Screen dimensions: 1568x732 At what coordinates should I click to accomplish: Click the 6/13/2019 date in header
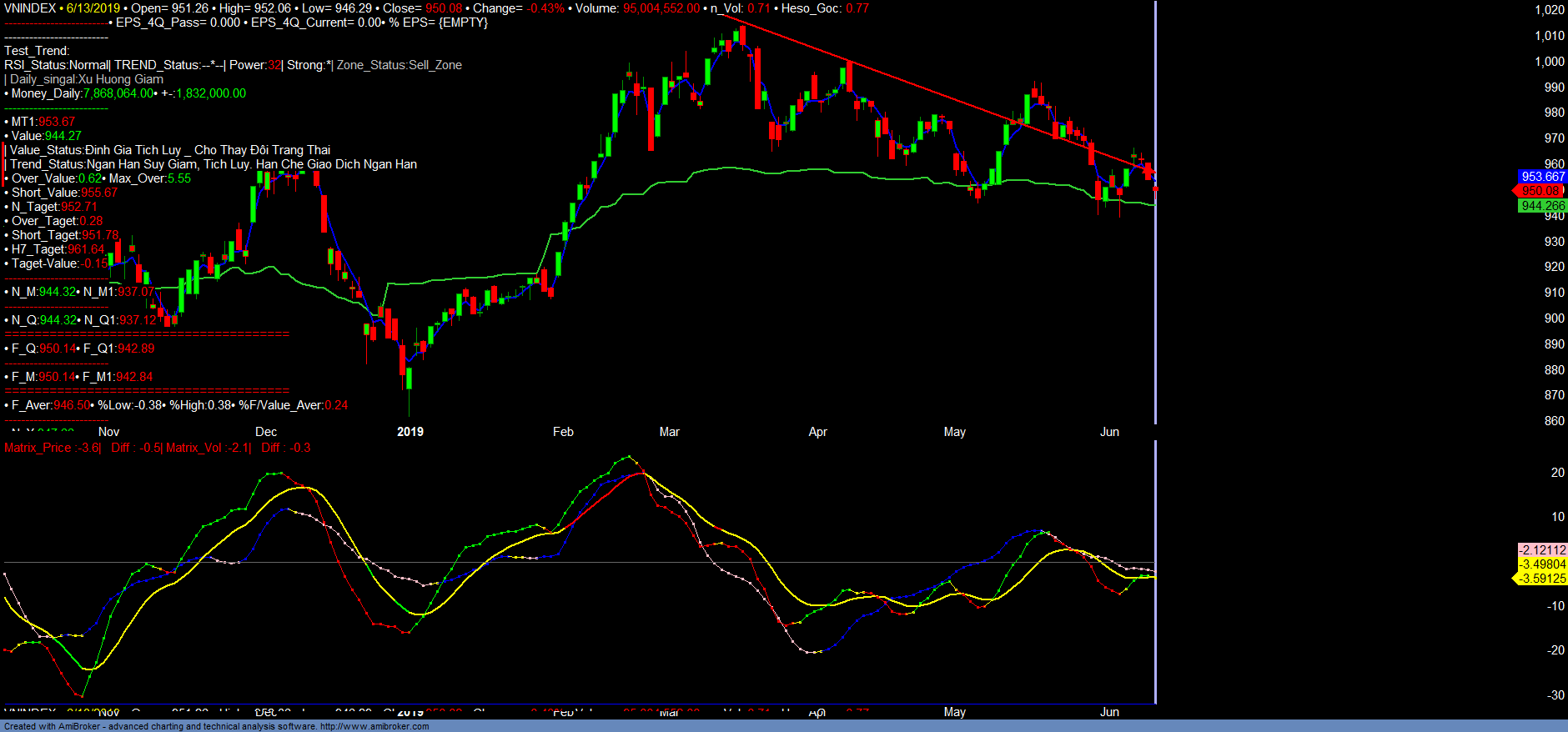click(93, 8)
